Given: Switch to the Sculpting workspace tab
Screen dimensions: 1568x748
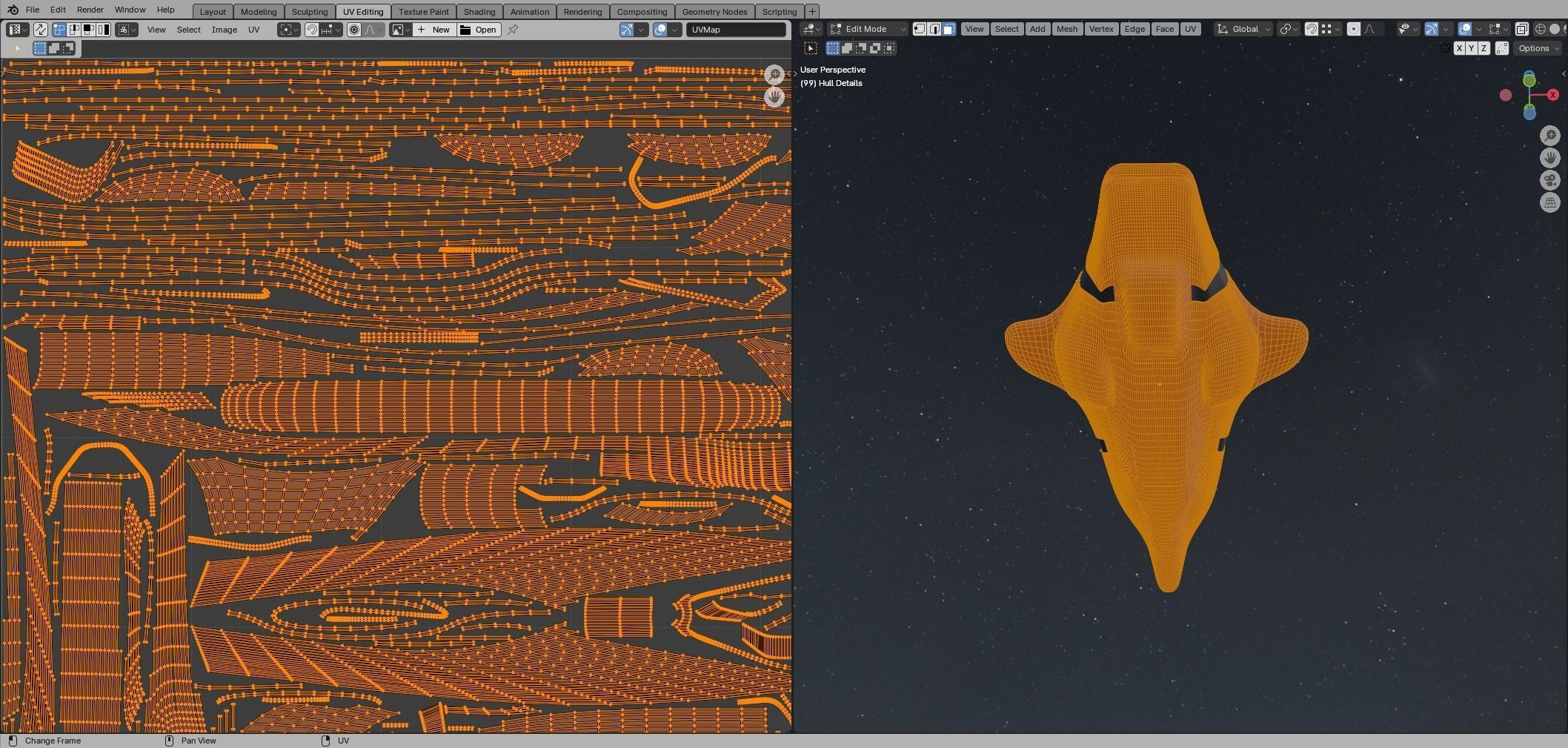Looking at the screenshot, I should 310,12.
